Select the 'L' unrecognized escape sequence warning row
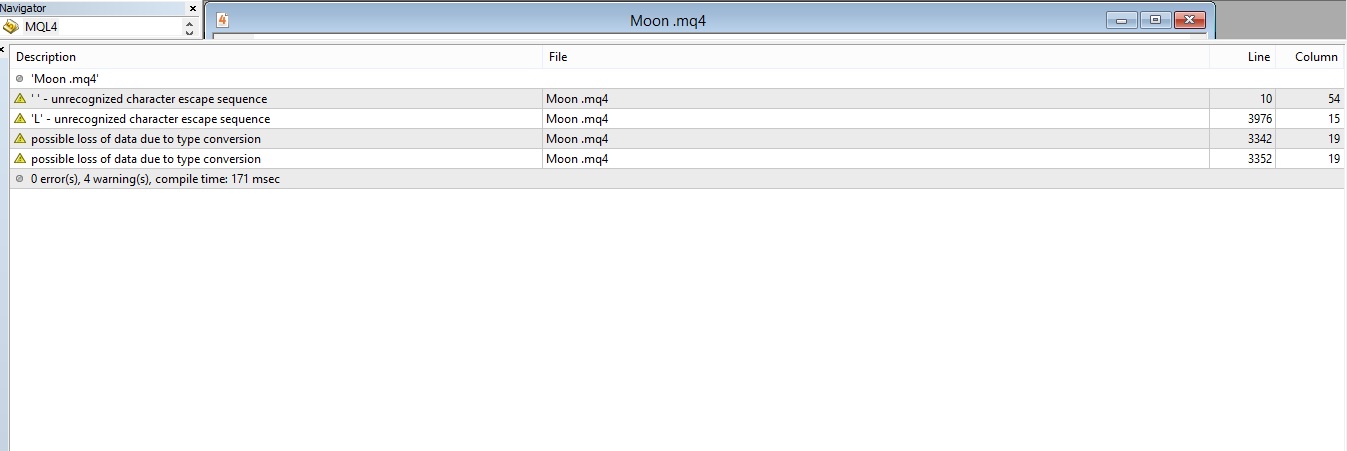The width and height of the screenshot is (1347, 451). [678, 119]
